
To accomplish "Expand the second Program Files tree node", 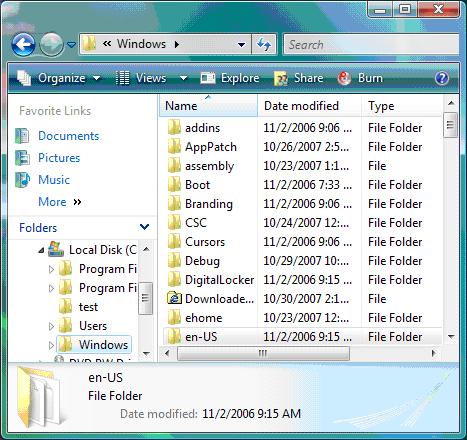I will coord(51,288).
